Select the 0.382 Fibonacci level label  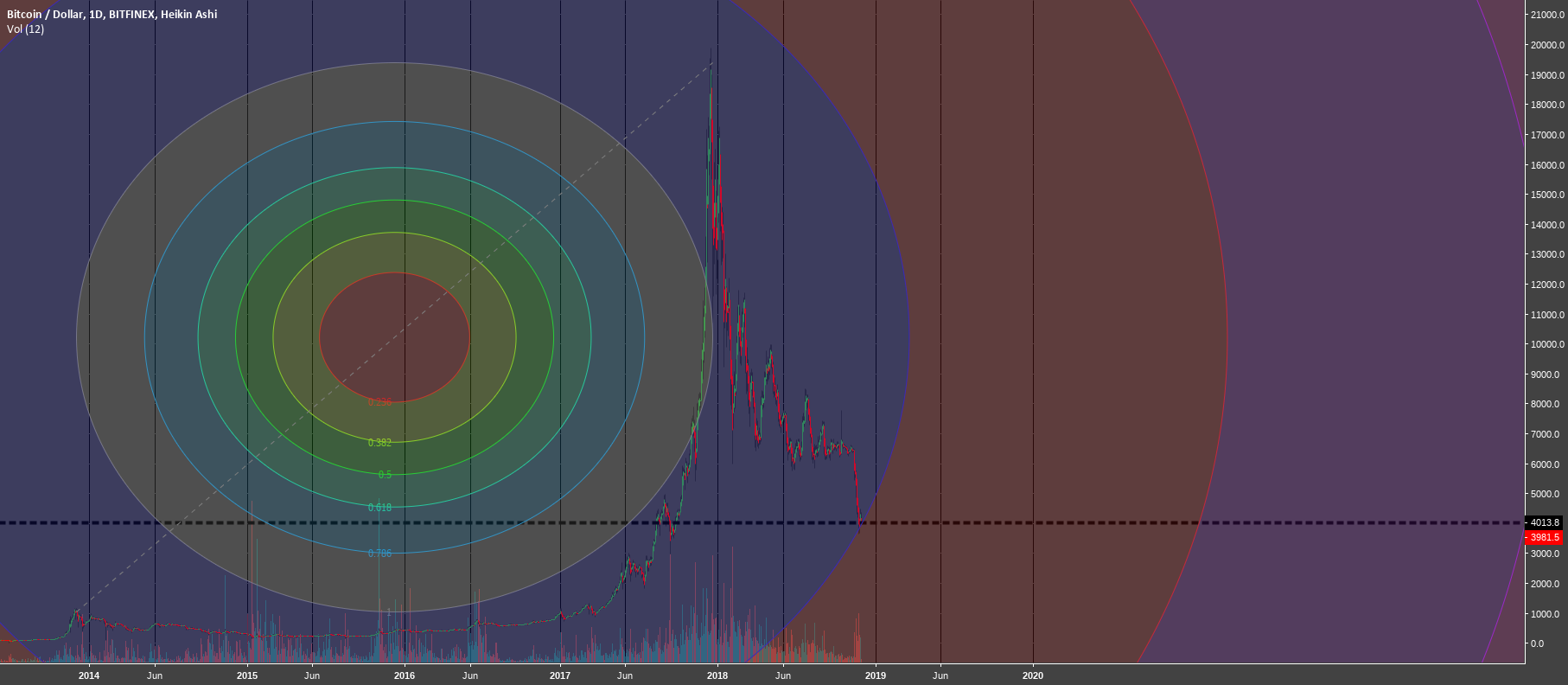pyautogui.click(x=379, y=443)
